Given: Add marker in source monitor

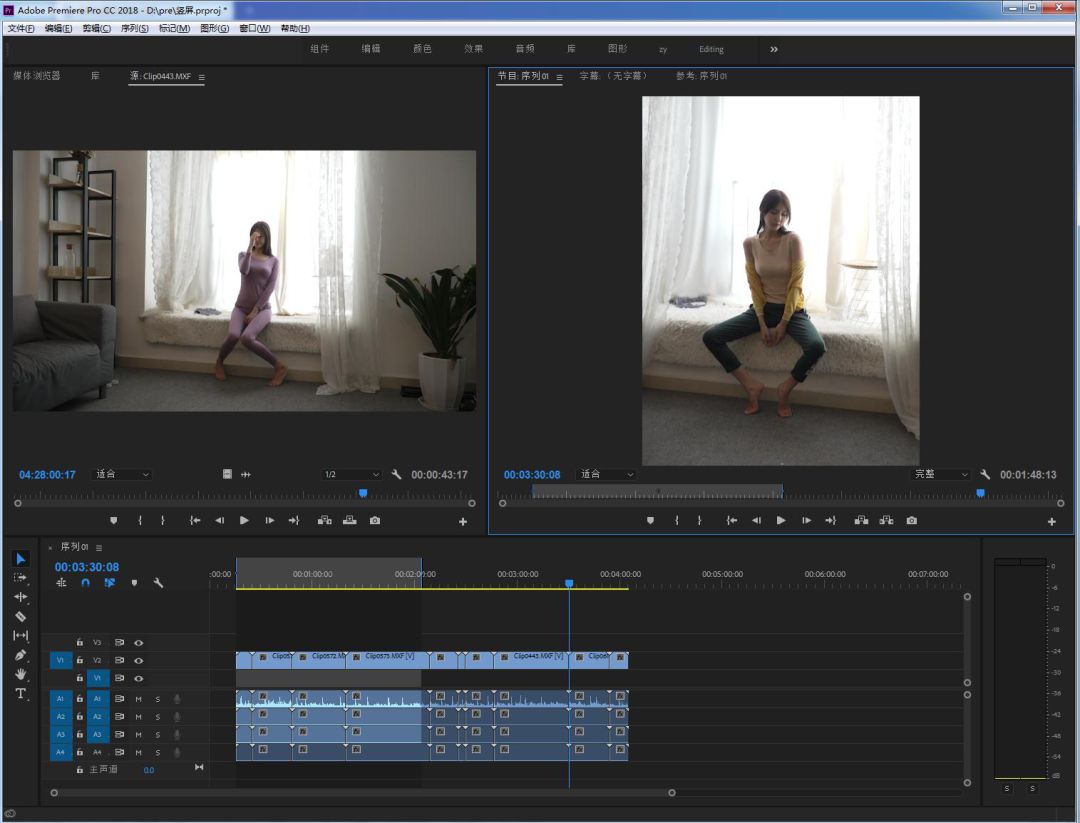Looking at the screenshot, I should (x=114, y=521).
